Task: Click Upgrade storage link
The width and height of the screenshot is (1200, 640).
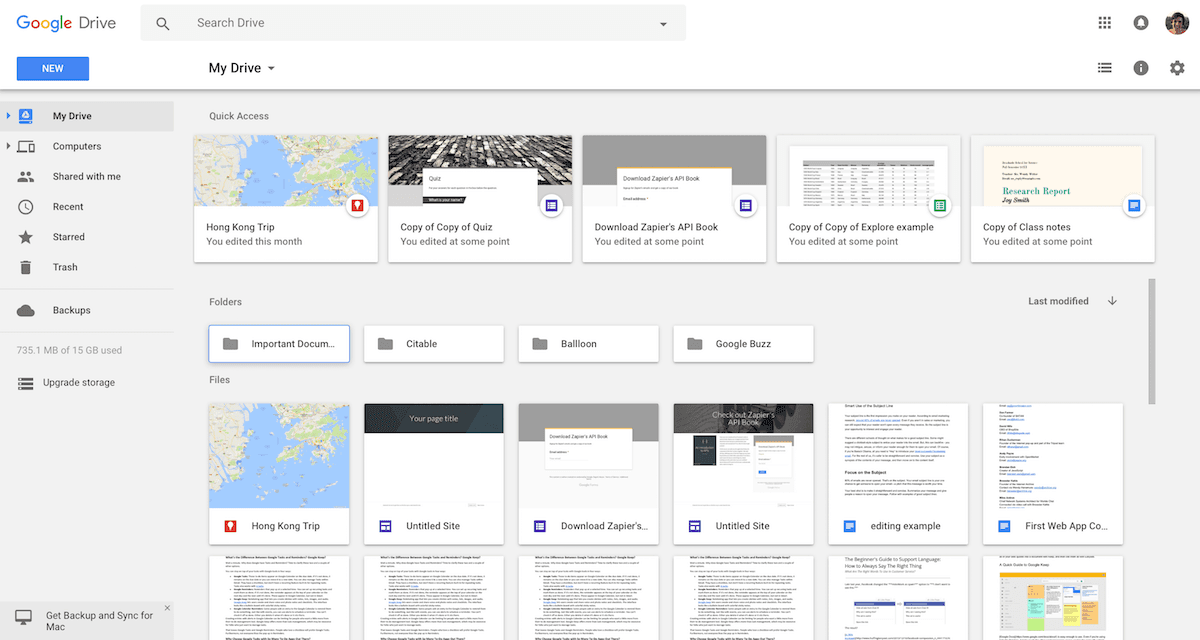Action: tap(78, 383)
